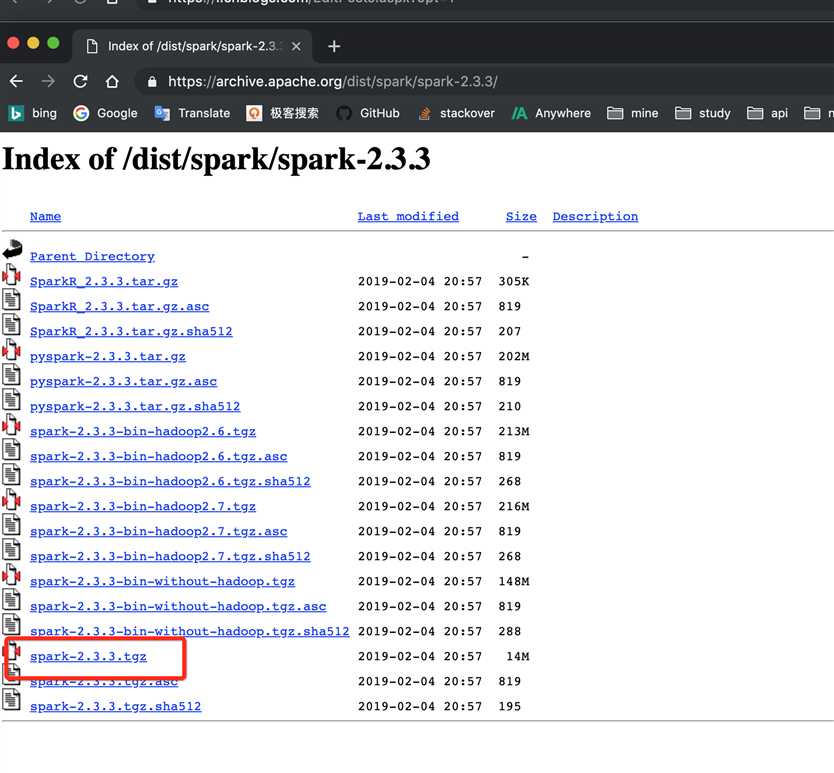This screenshot has width=834, height=773.
Task: Open spark-2.3.3-bin-hadoop2.7.tgz.asc link
Action: [159, 531]
